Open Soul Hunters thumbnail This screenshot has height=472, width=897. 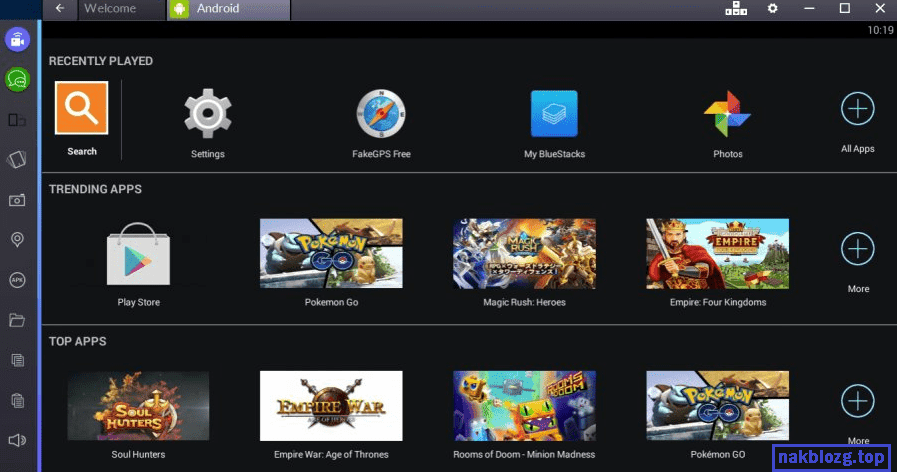[x=138, y=406]
